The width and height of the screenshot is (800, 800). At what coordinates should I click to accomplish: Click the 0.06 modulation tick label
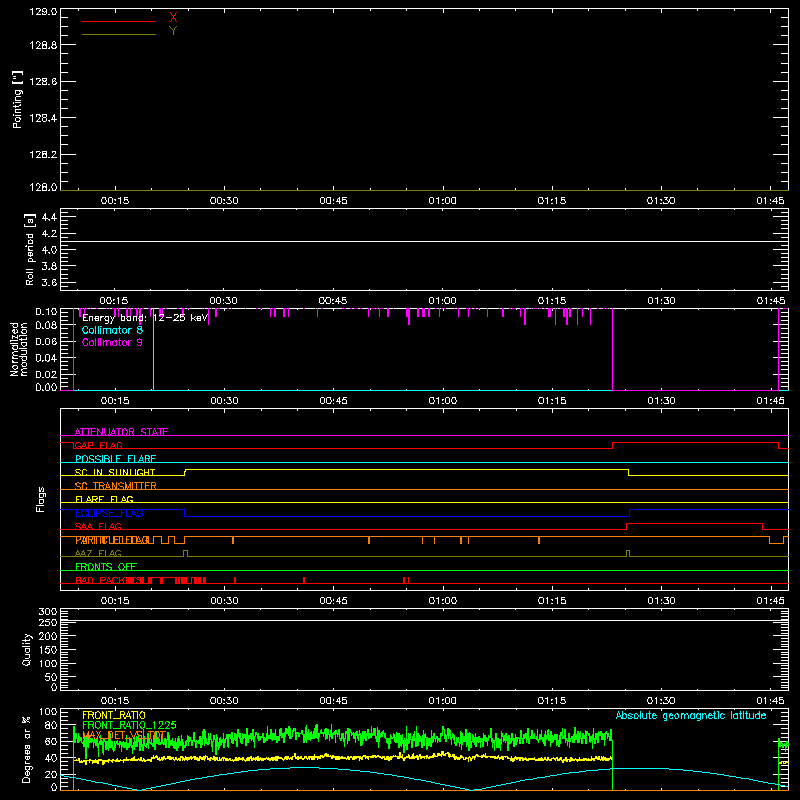click(46, 342)
